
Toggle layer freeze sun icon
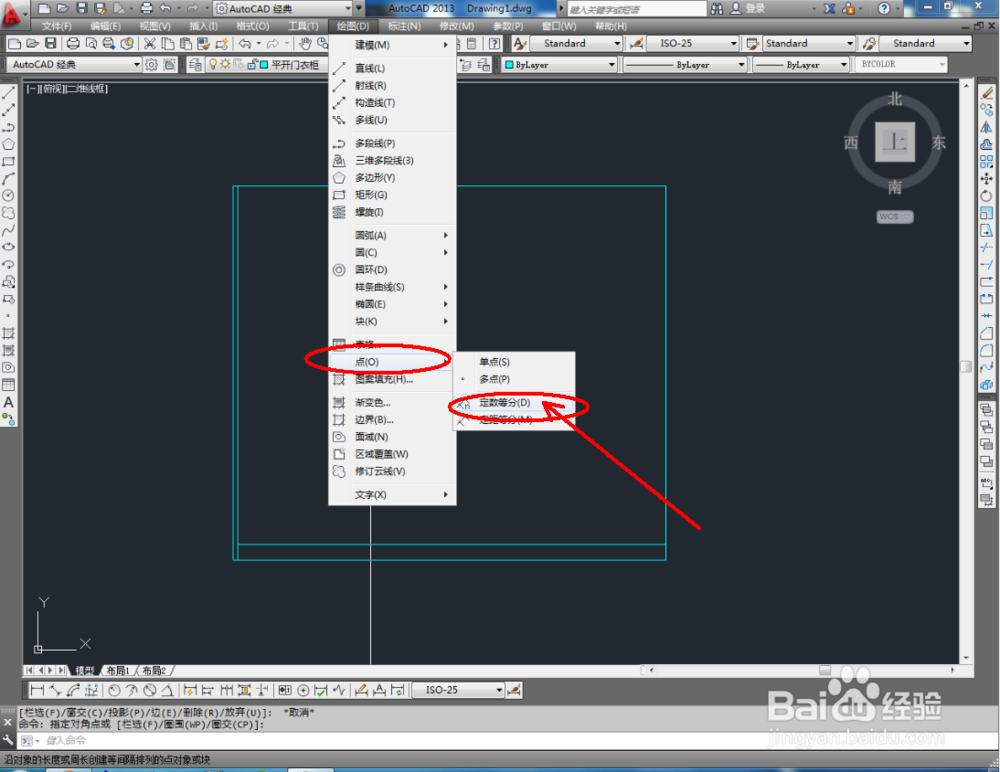[x=225, y=64]
